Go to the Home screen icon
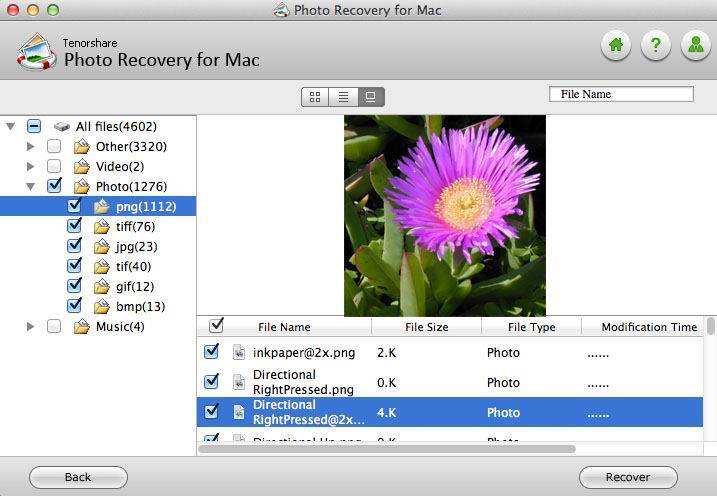The image size is (717, 496). (616, 45)
